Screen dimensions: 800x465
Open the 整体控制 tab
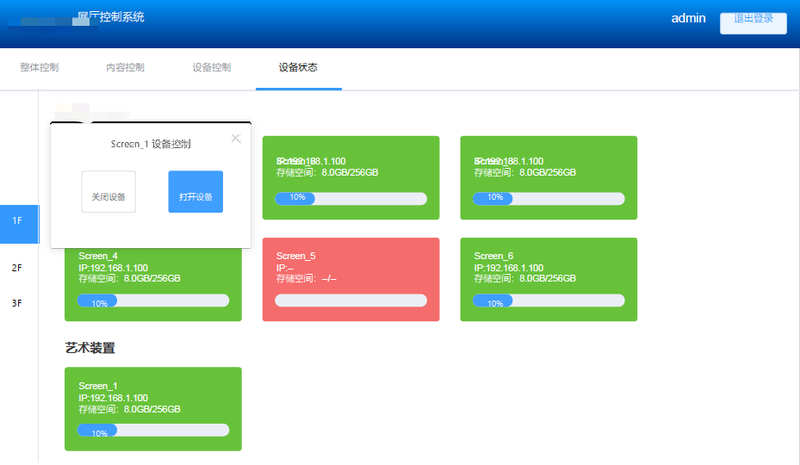pos(39,67)
